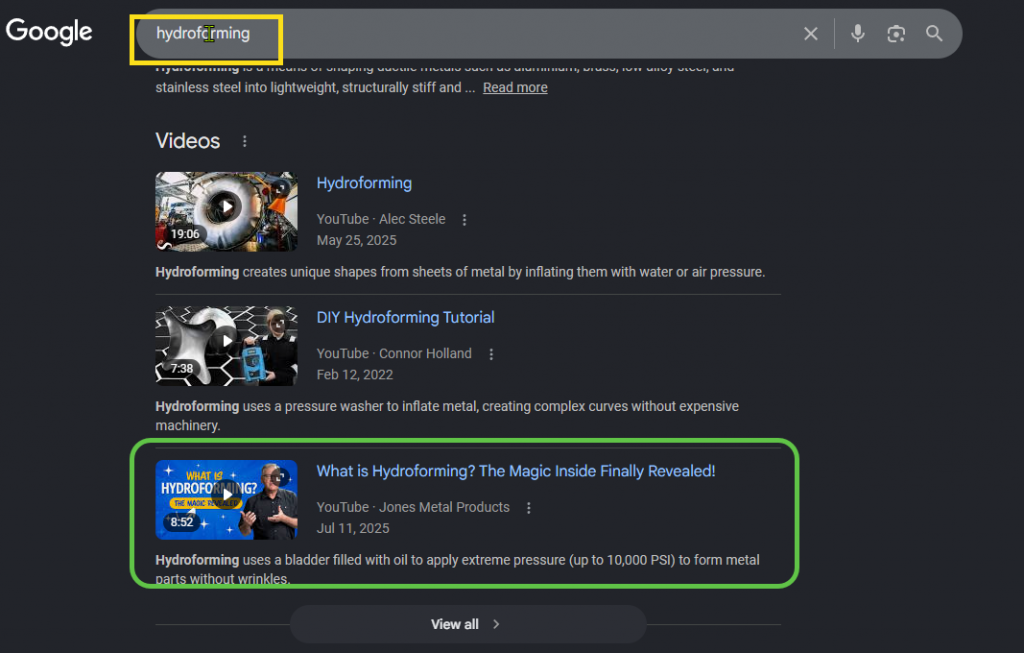Click the search magnifier icon

[933, 33]
